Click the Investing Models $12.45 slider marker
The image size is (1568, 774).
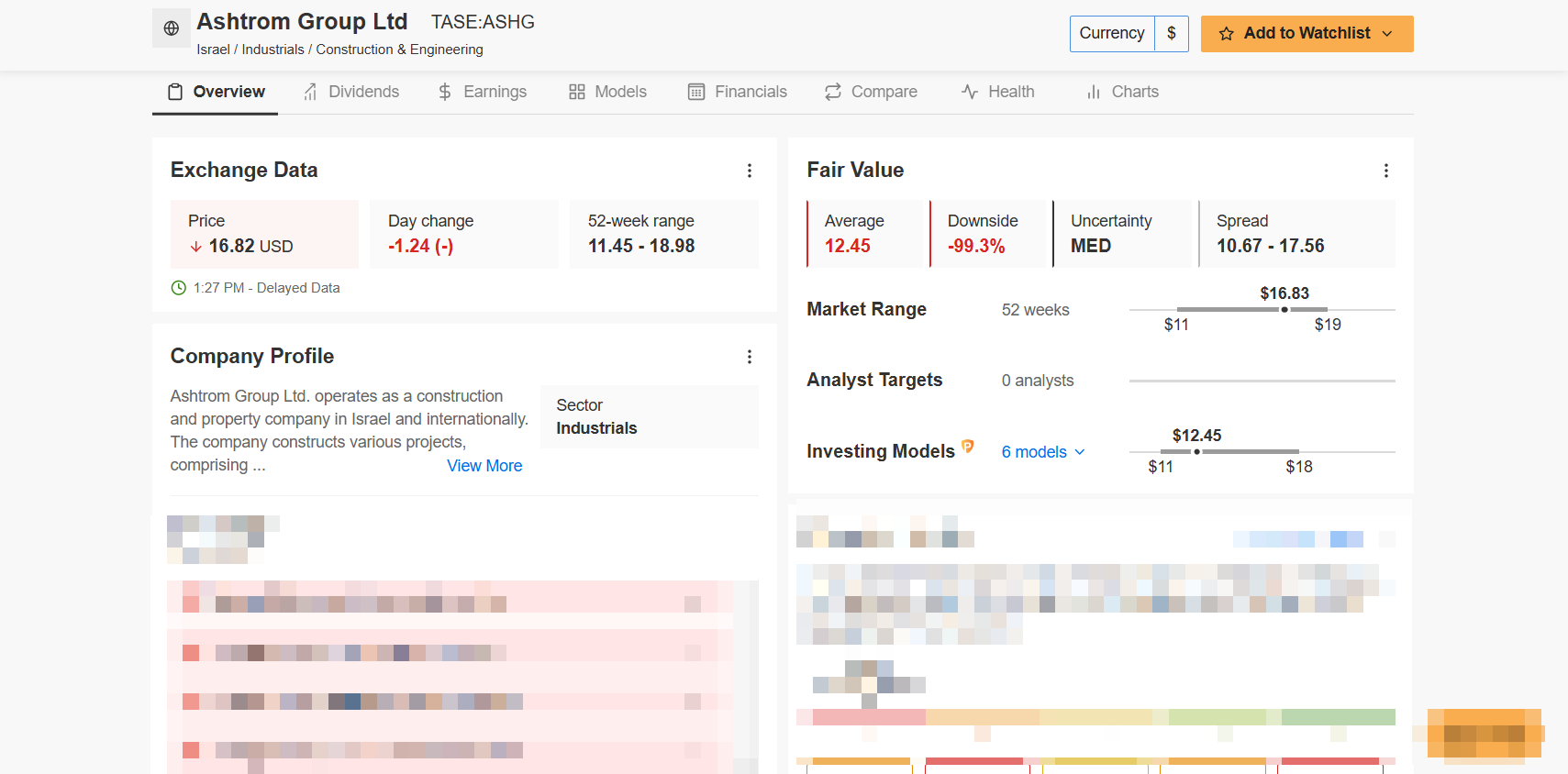(1196, 452)
